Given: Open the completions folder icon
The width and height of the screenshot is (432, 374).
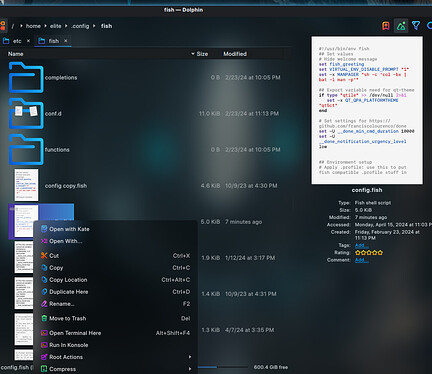Looking at the screenshot, I should click(x=26, y=77).
